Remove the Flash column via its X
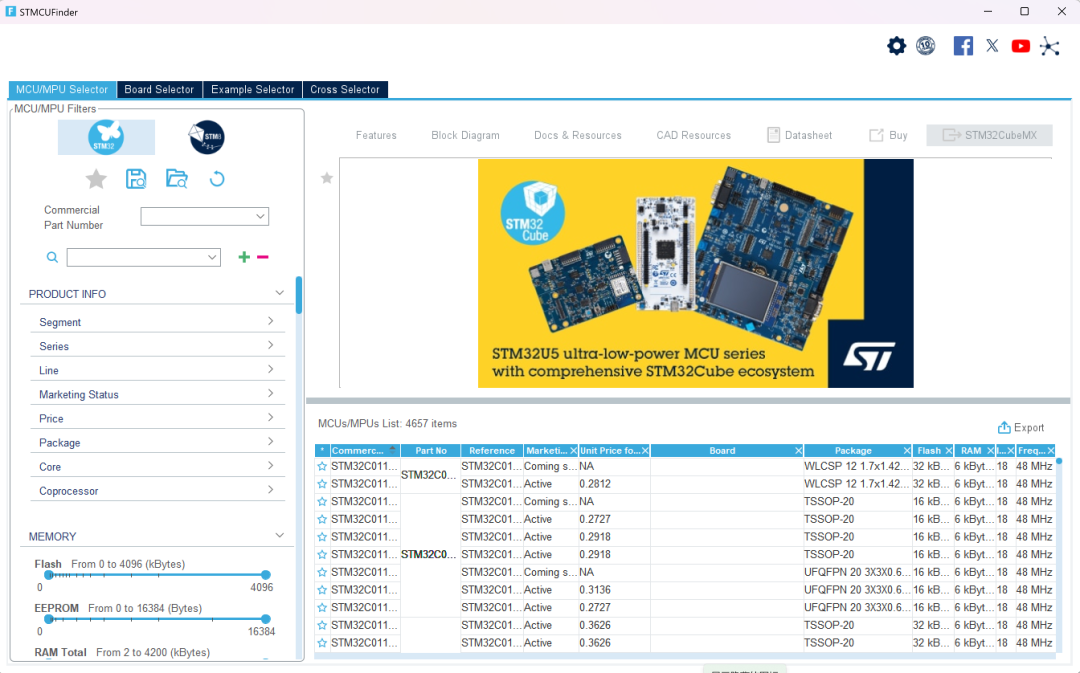Viewport: 1080px width, 673px height. point(948,451)
